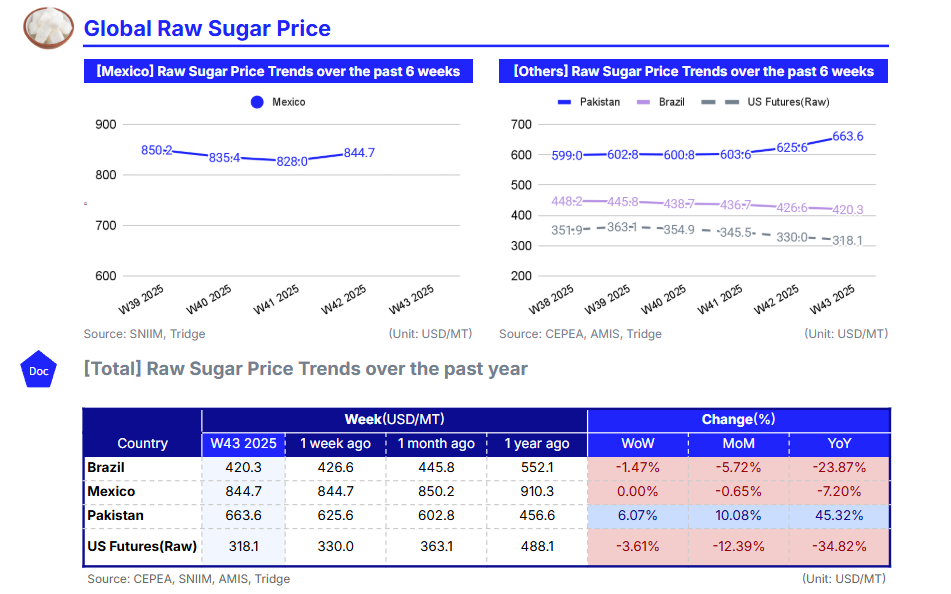The image size is (951, 594).
Task: Select the [Others] Raw Sugar Price Trends banner
Action: [693, 72]
